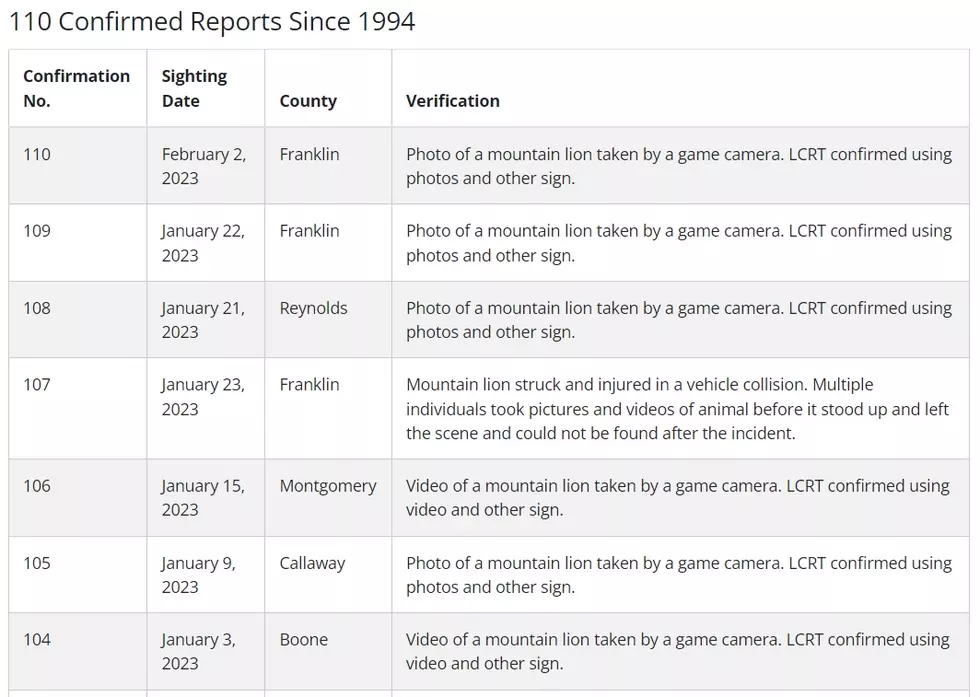
Task: Click the January 22, 2023 date cell
Action: tap(206, 243)
